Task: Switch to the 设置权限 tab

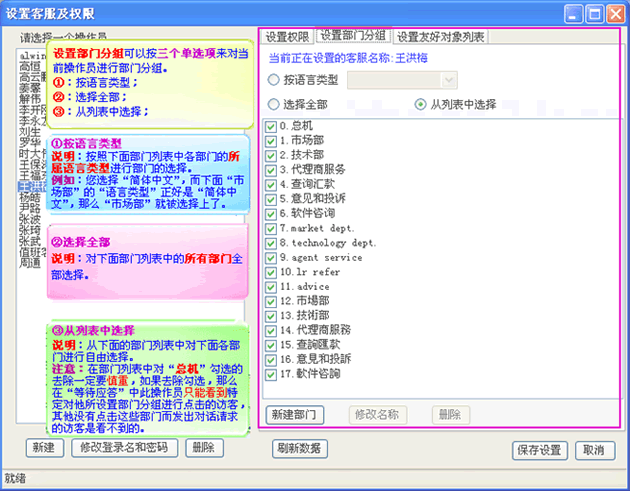Action: 287,37
